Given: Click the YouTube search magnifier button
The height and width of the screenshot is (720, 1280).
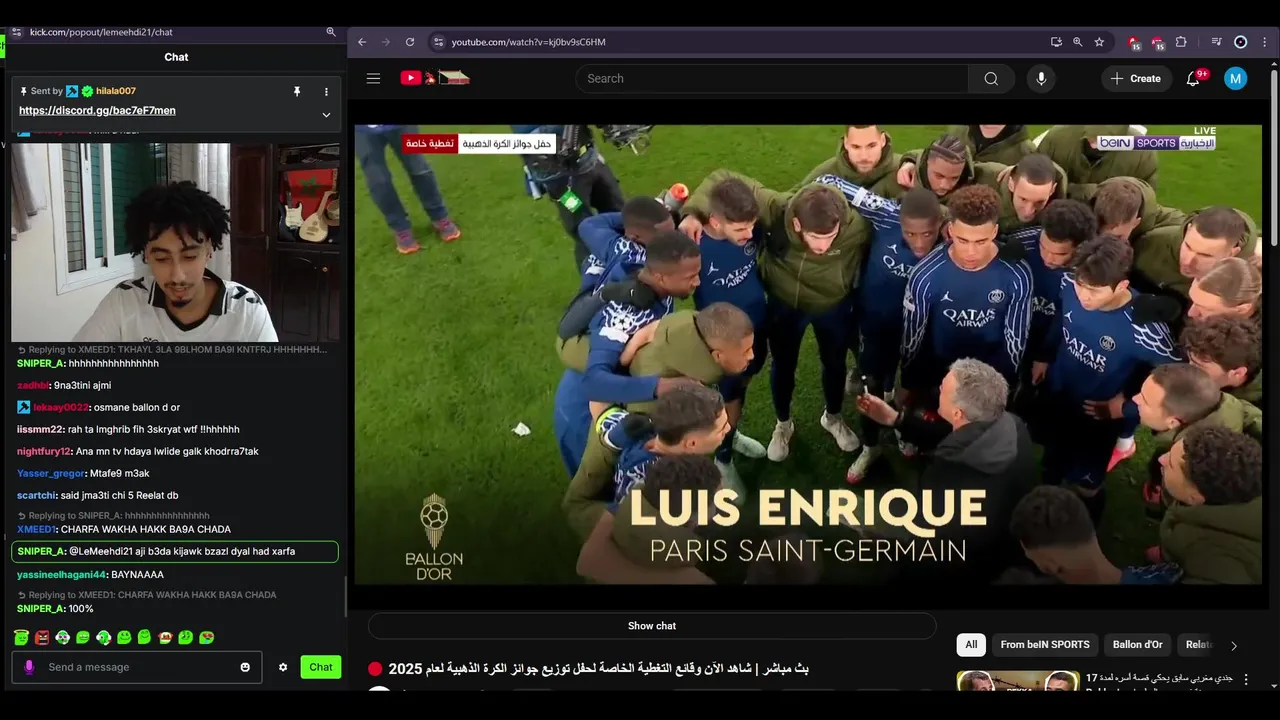Looking at the screenshot, I should (x=991, y=78).
